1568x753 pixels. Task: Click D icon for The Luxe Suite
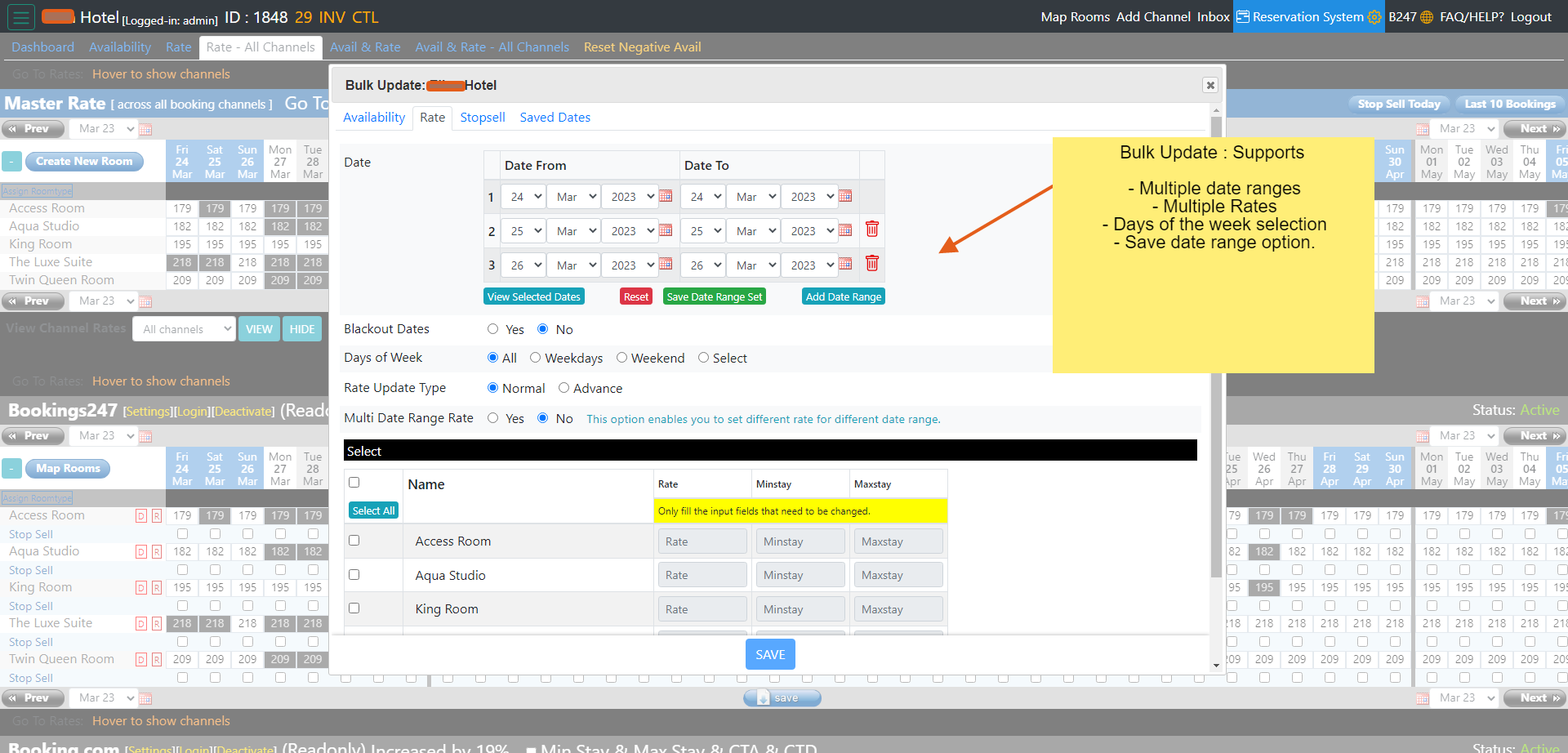point(140,624)
